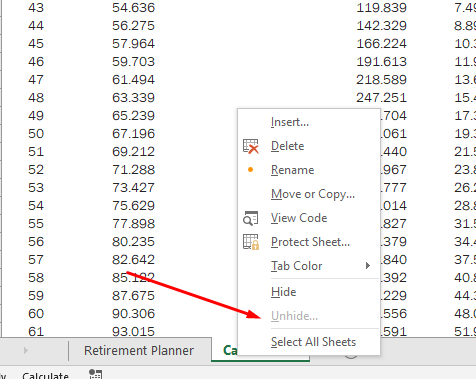
Task: Click the macro recording icon in status bar
Action: (x=96, y=374)
